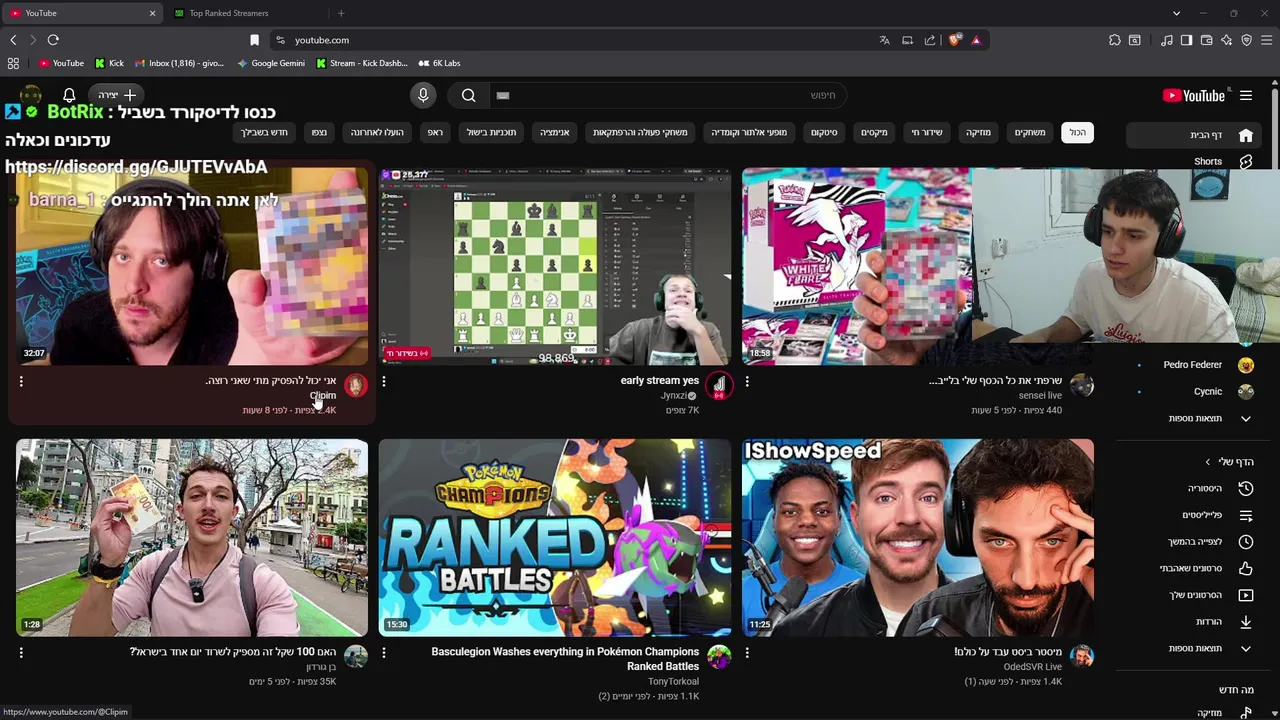Open Jynxzi channel avatar

coord(719,385)
